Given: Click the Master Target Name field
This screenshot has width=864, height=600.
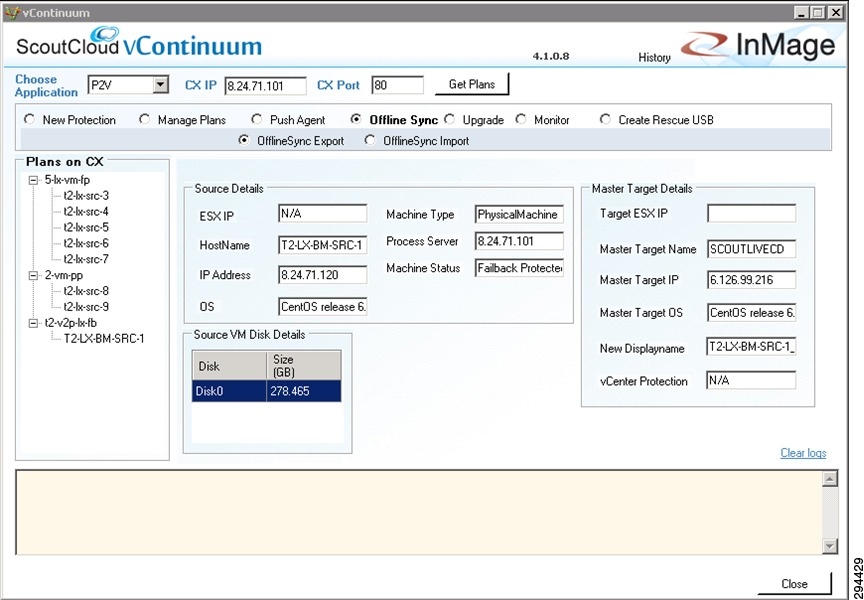Looking at the screenshot, I should 752,248.
